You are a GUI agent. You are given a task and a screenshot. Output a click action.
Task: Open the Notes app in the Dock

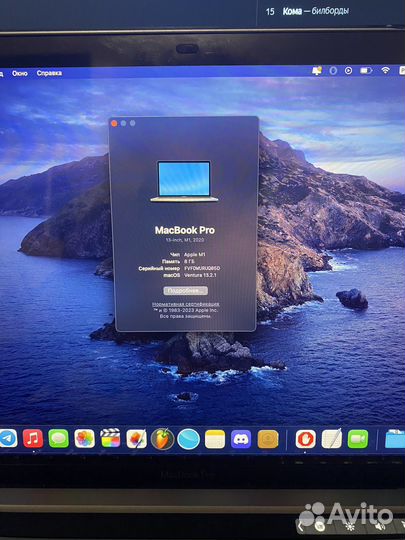pyautogui.click(x=215, y=439)
